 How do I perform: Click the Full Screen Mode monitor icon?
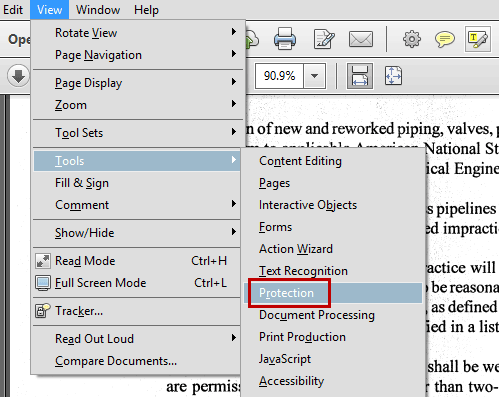tap(43, 283)
